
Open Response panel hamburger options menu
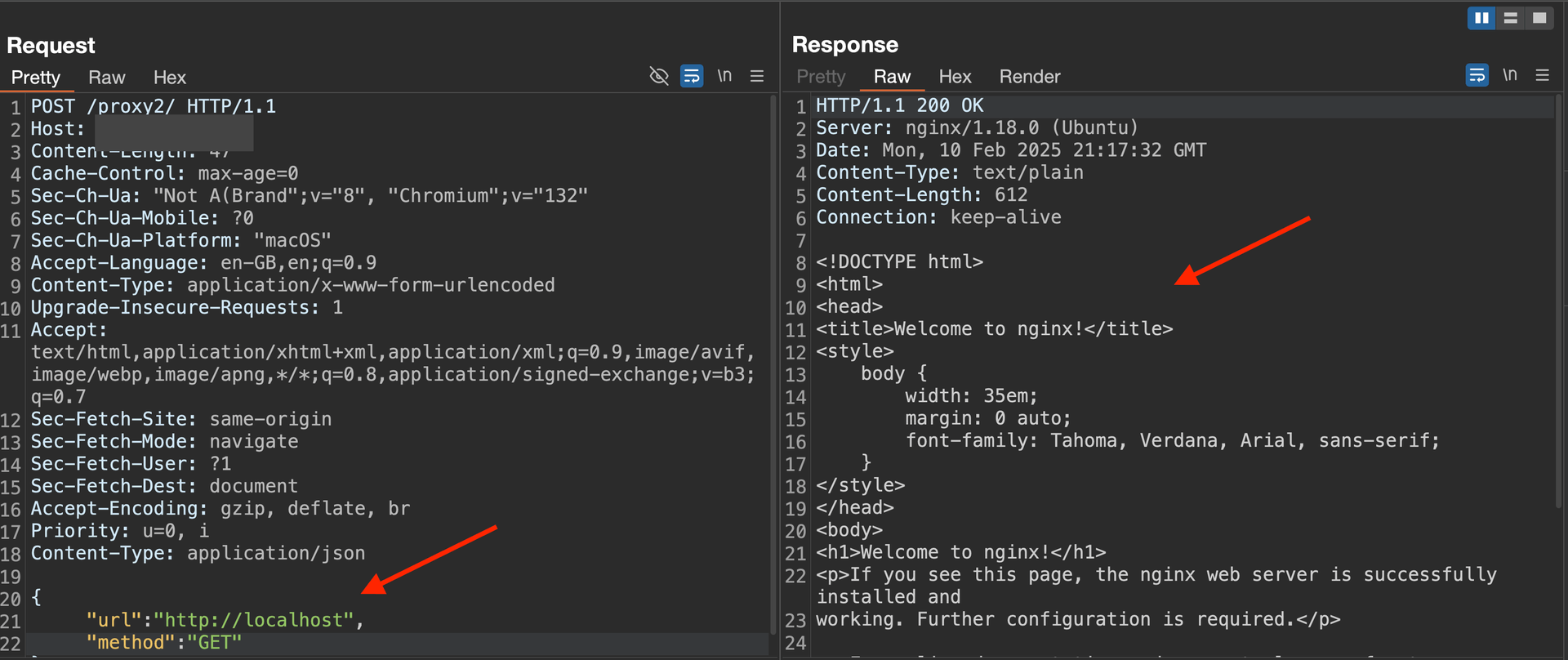point(1542,75)
